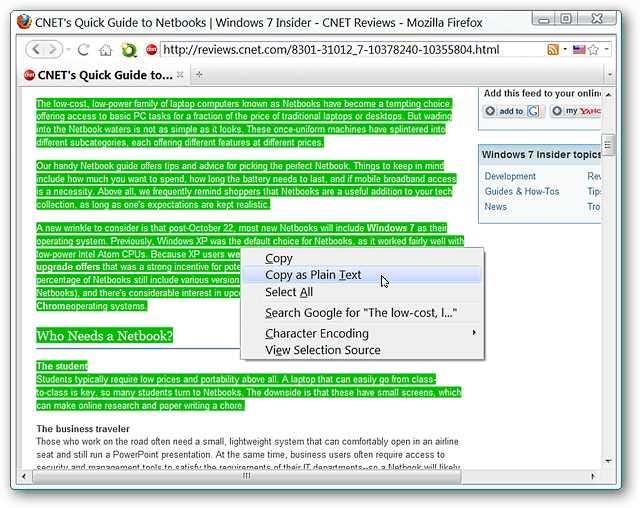The height and width of the screenshot is (508, 640).
Task: Open the URL history dropdown arrow
Action: [x=606, y=49]
